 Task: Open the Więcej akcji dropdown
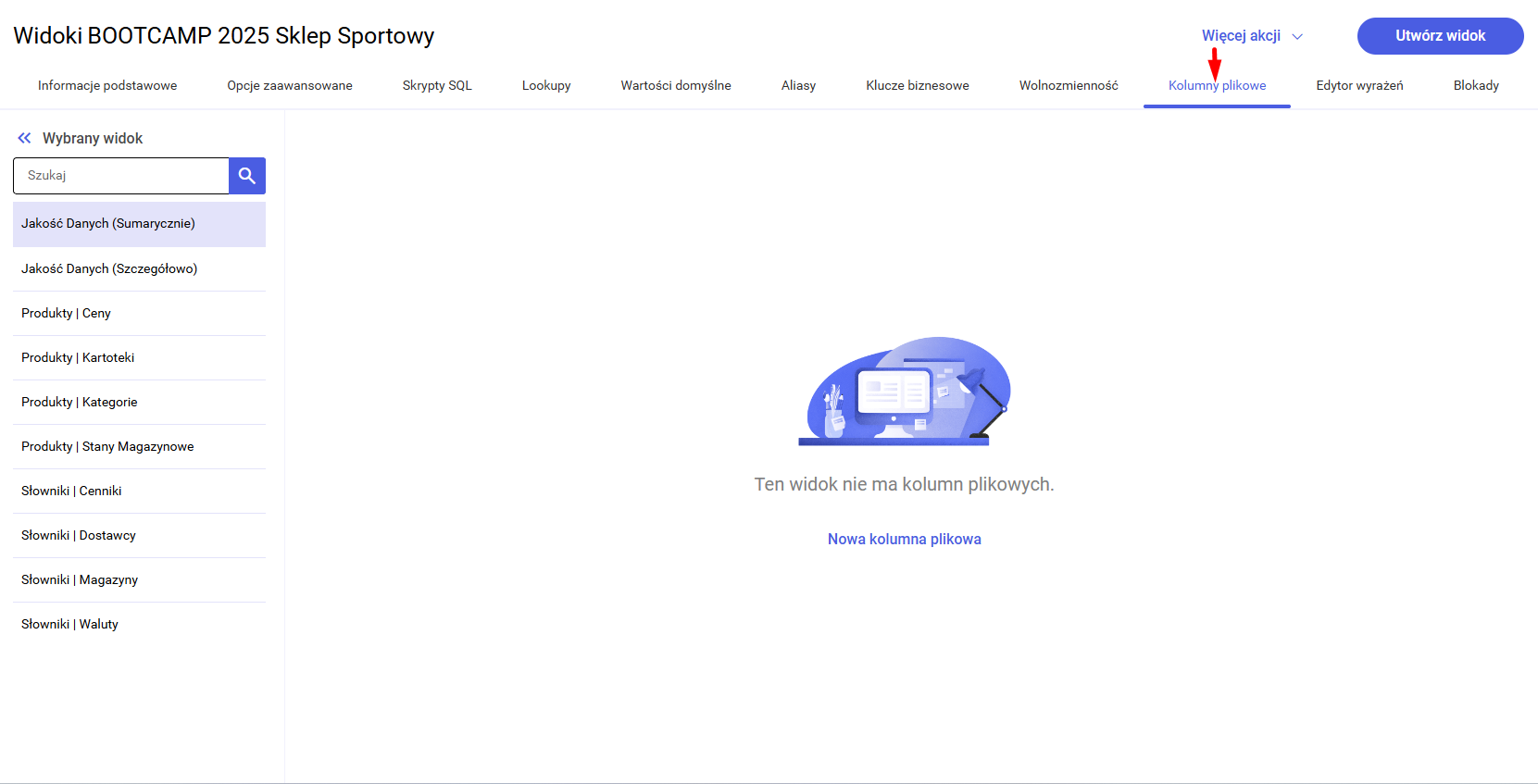point(1251,36)
